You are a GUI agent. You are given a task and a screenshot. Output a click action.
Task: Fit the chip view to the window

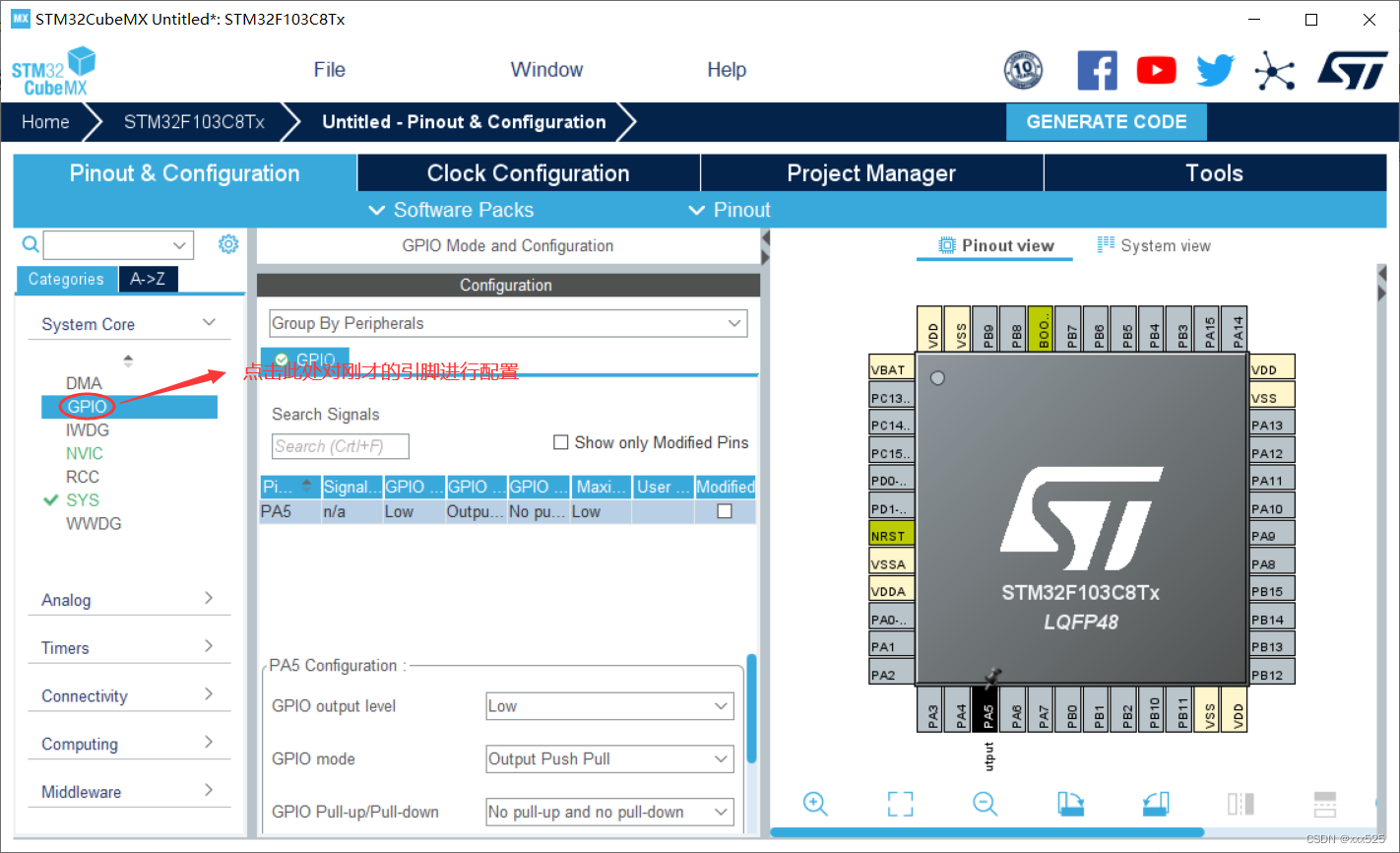900,804
